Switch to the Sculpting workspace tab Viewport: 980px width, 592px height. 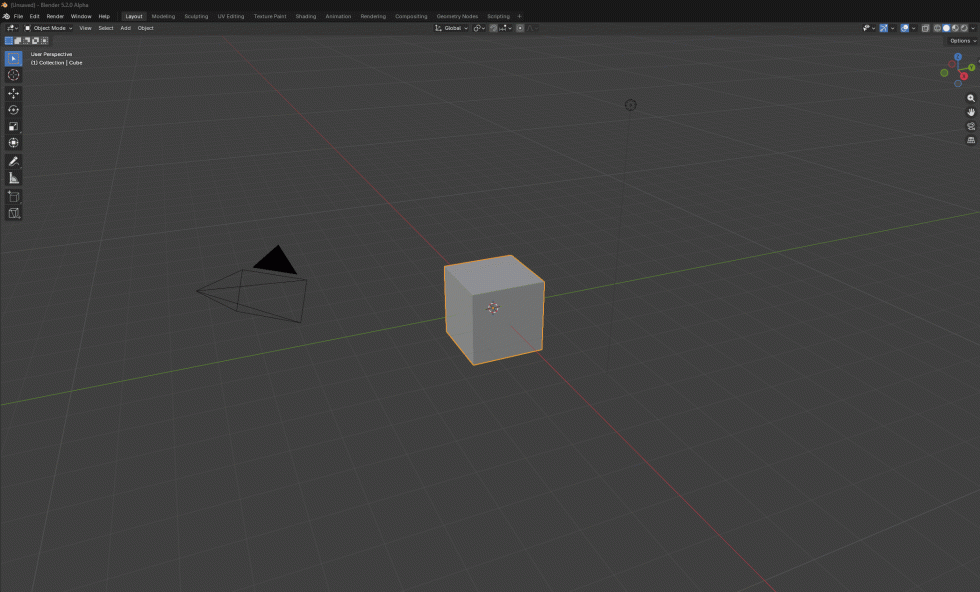pos(196,16)
